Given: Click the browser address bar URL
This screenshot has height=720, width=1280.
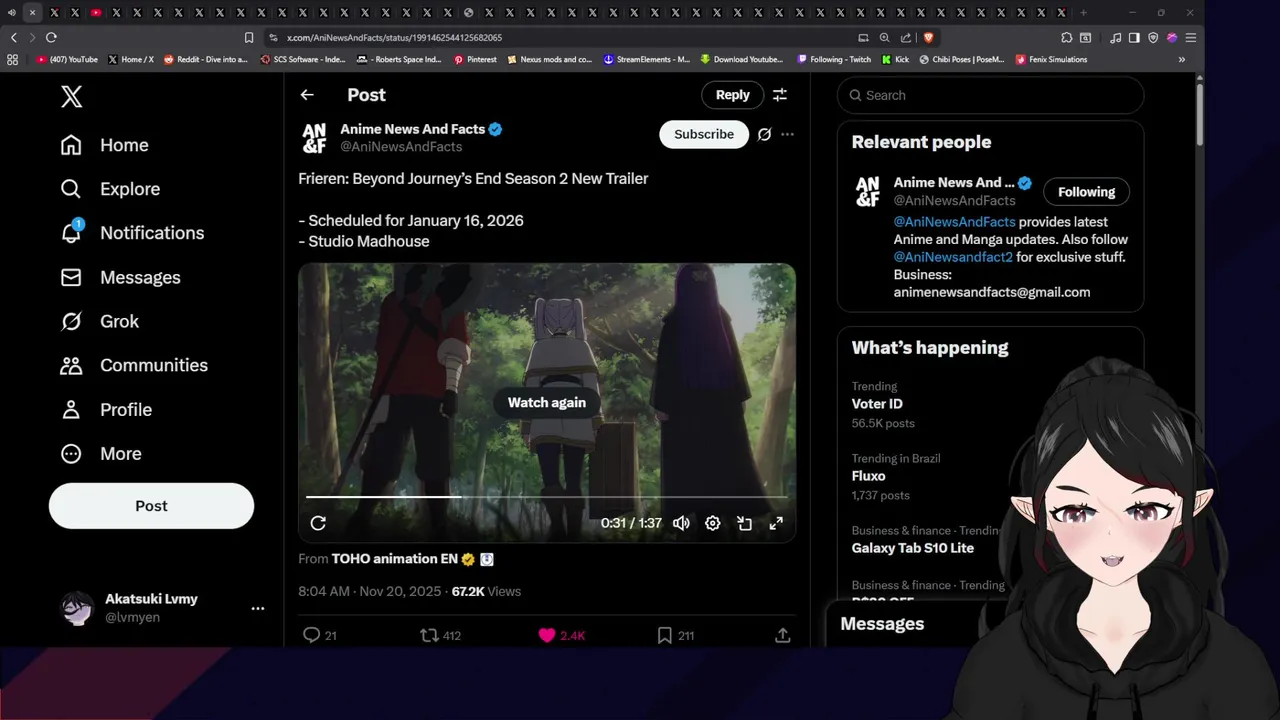Looking at the screenshot, I should (x=394, y=37).
